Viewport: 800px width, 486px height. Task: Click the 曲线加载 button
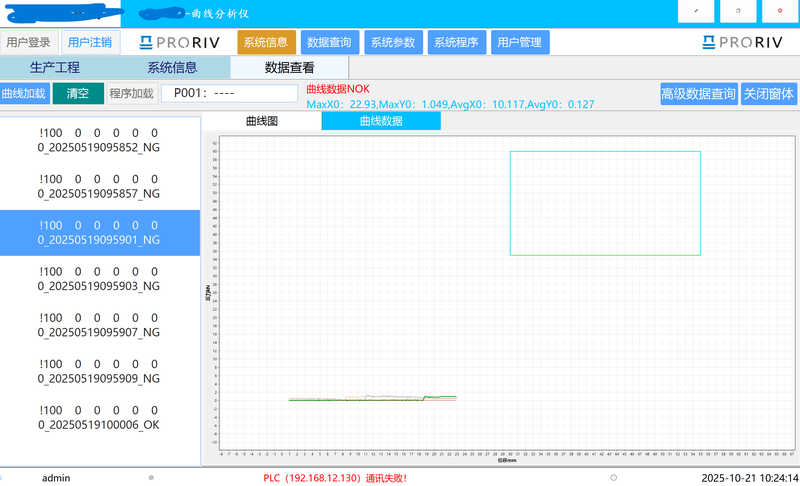(24, 94)
